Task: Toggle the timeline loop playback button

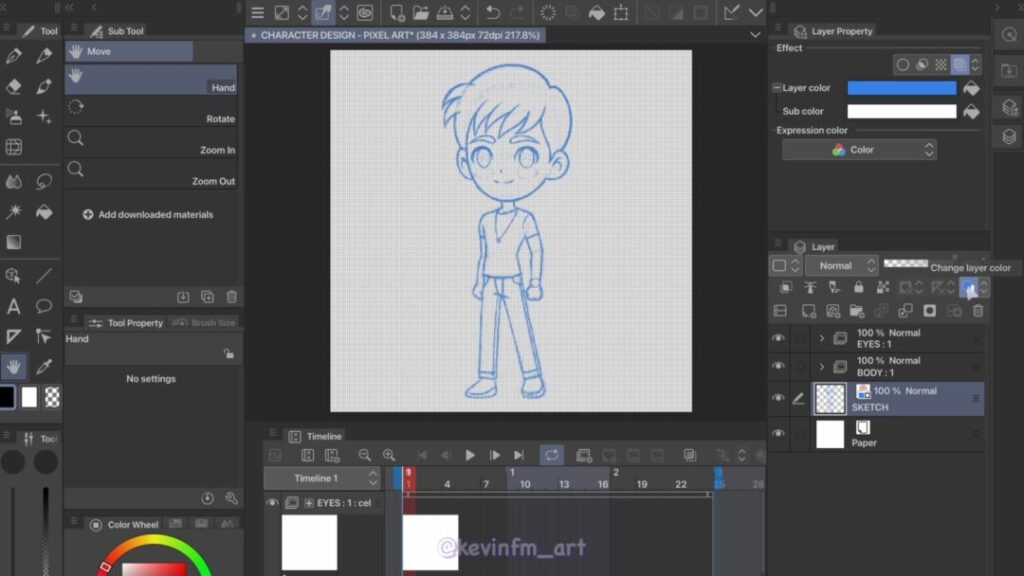Action: pyautogui.click(x=551, y=455)
